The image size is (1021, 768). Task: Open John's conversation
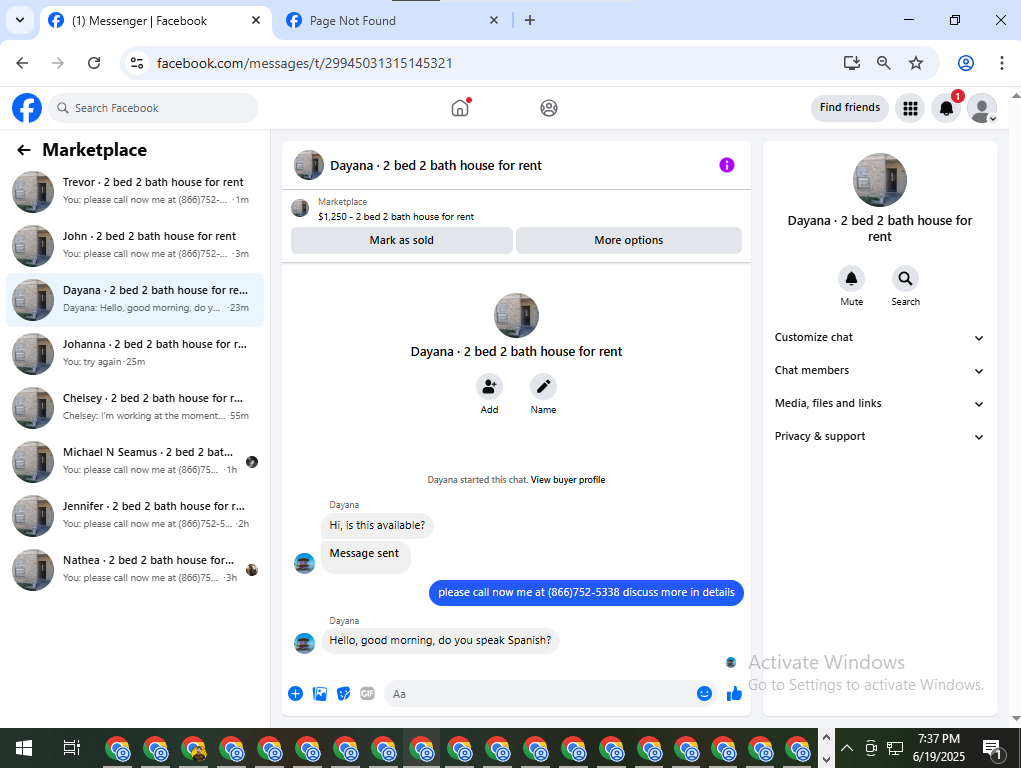click(135, 246)
